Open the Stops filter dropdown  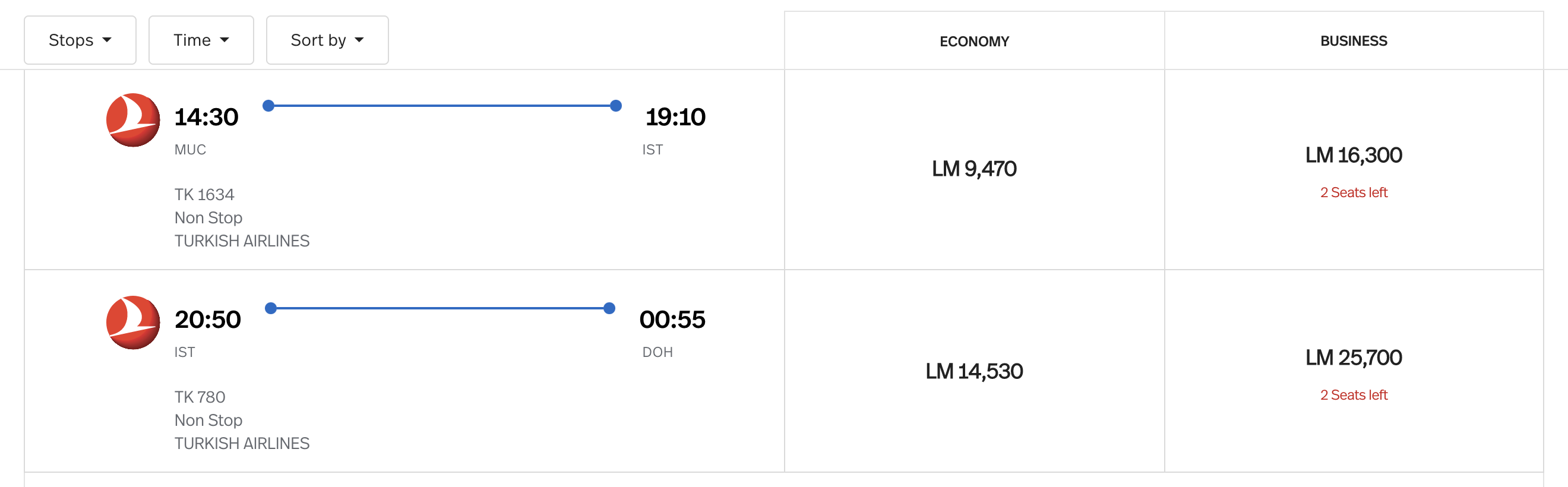pyautogui.click(x=80, y=40)
